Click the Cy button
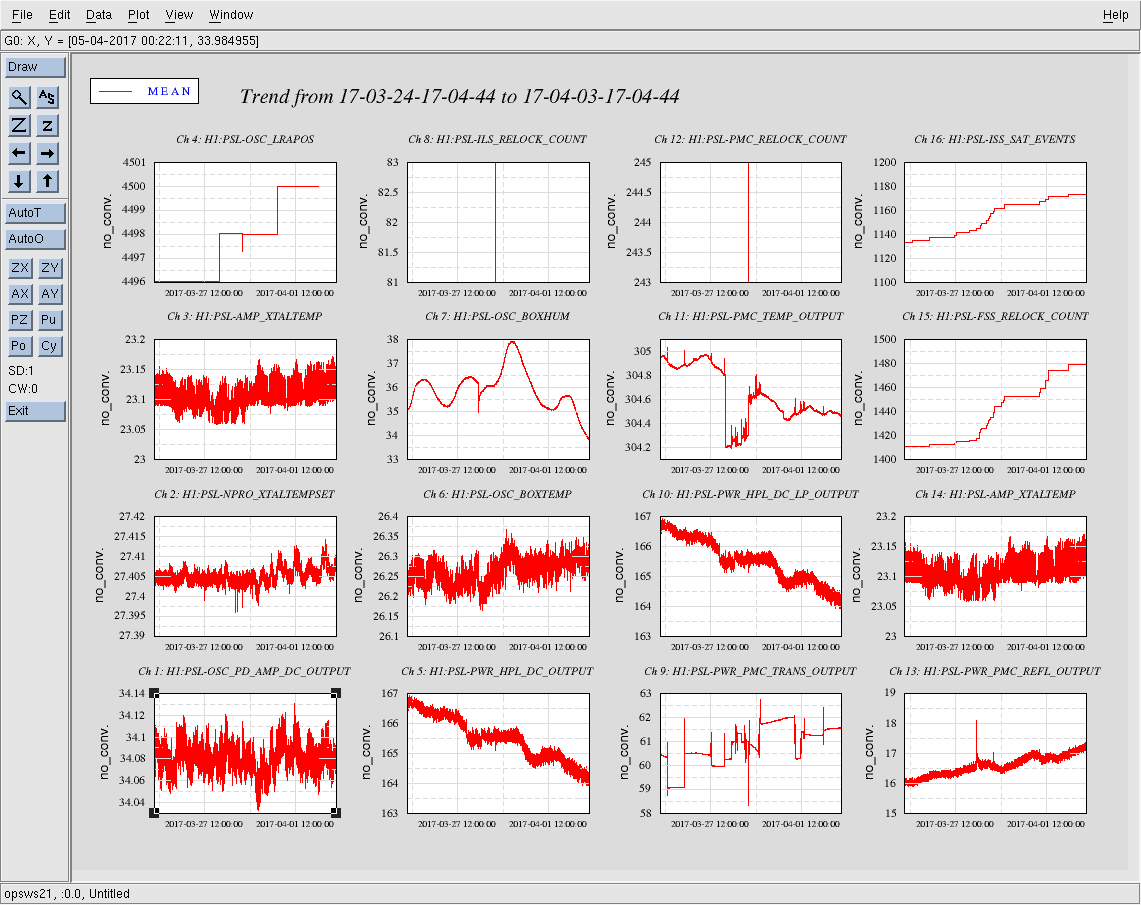This screenshot has height=905, width=1141. coord(49,346)
